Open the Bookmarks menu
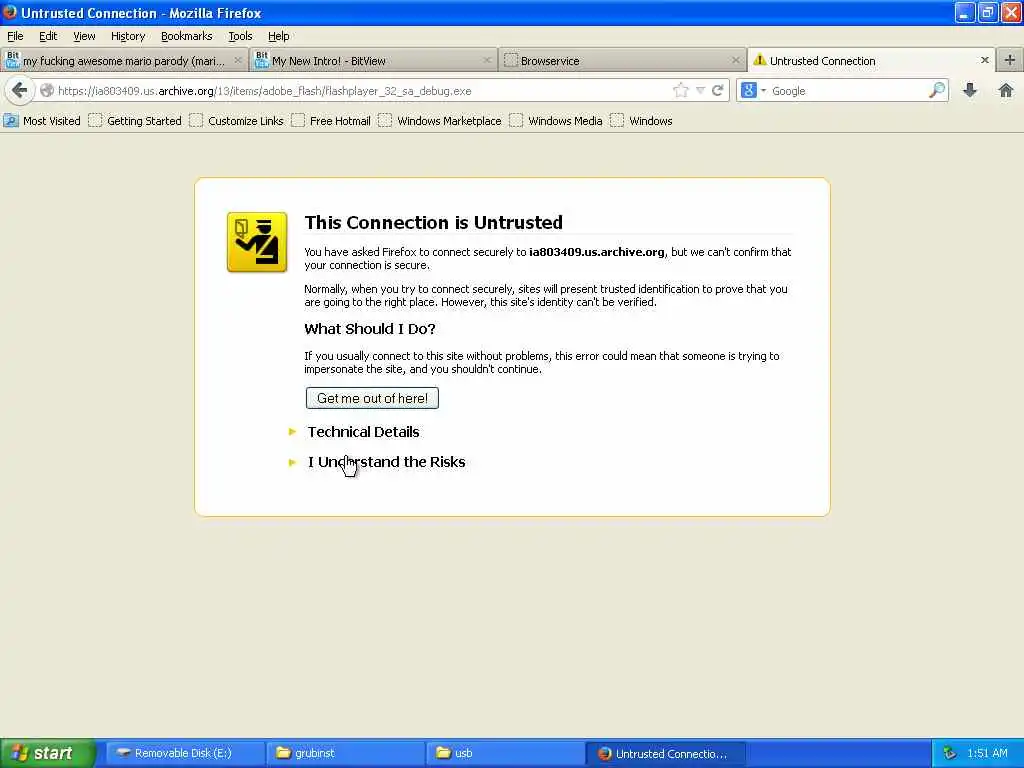The image size is (1024, 768). click(187, 36)
